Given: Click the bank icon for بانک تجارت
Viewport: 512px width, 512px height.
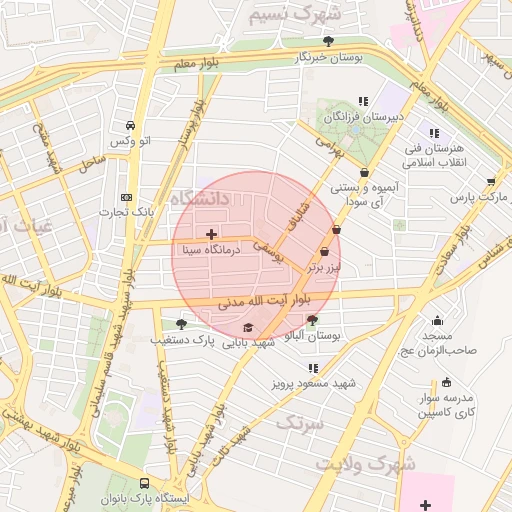Looking at the screenshot, I should (126, 197).
